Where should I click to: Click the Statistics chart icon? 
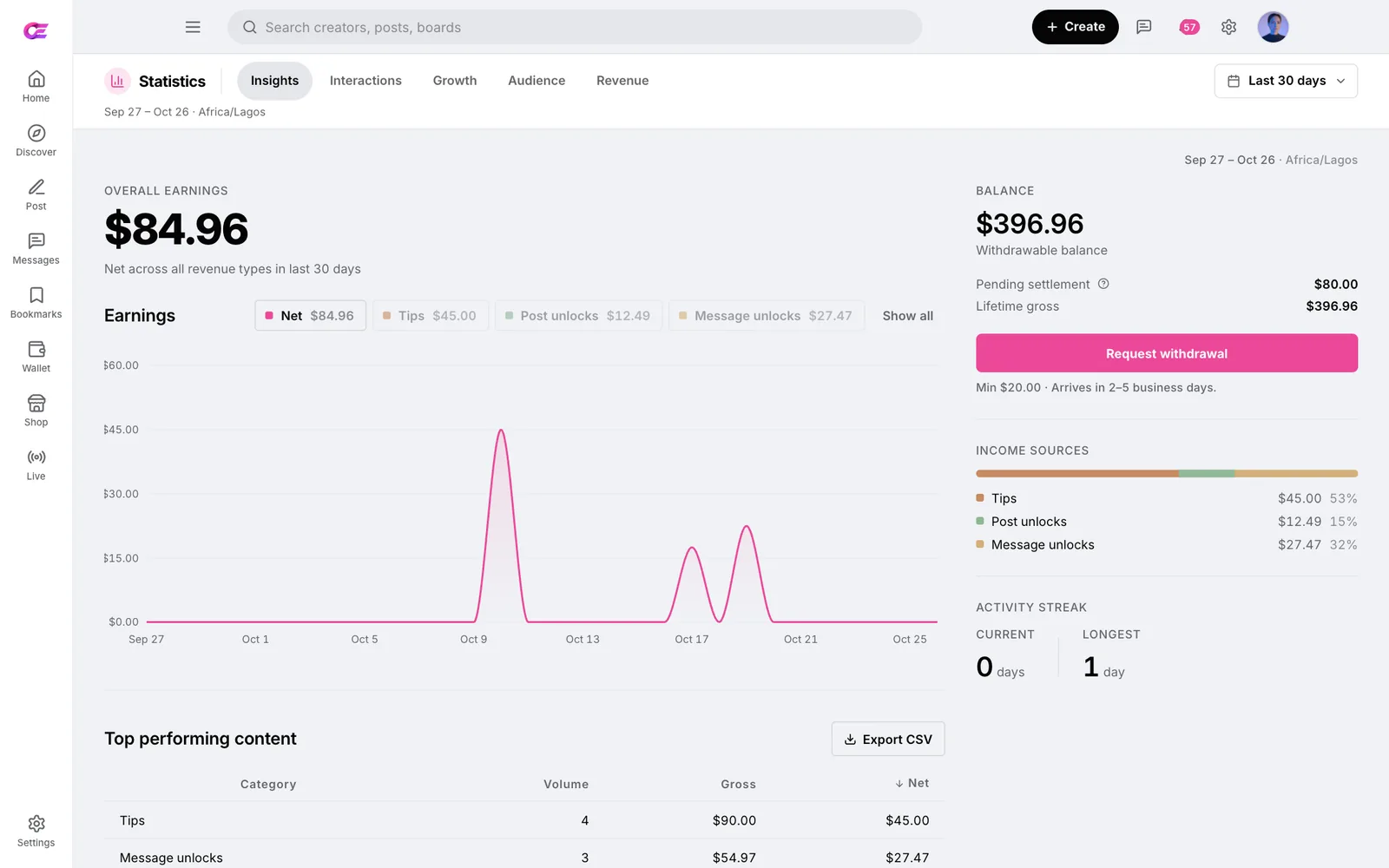point(117,81)
